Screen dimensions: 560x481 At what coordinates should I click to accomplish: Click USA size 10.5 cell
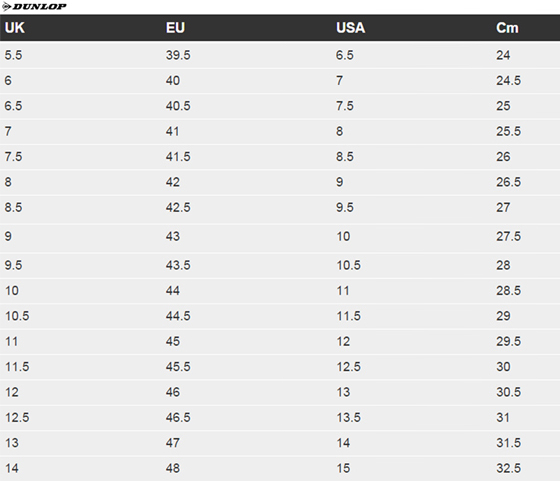tap(348, 265)
